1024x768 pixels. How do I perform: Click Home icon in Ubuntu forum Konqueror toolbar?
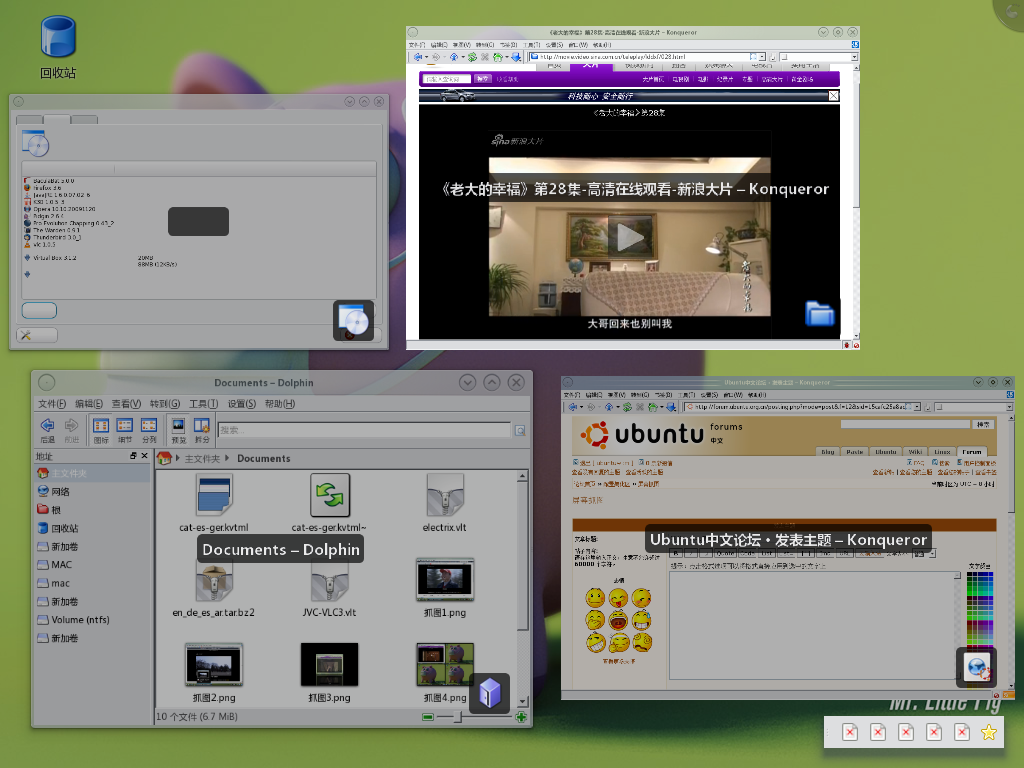[652, 407]
